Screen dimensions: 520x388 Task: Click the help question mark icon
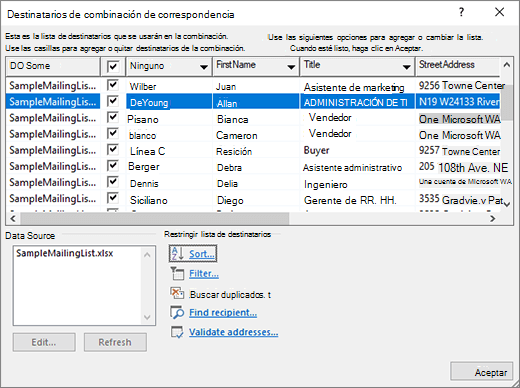461,13
